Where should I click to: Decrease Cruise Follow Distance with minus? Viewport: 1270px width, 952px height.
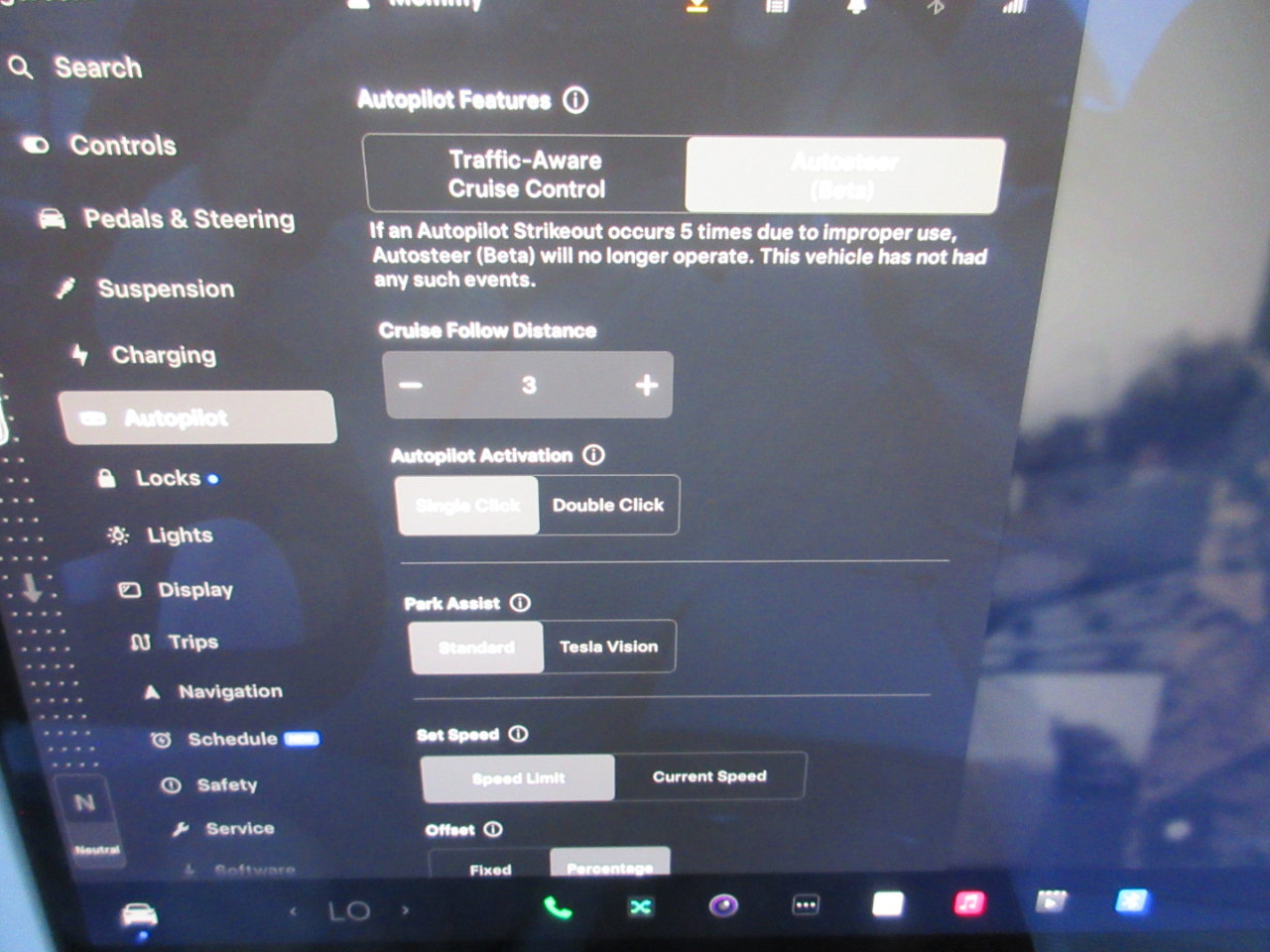click(411, 385)
